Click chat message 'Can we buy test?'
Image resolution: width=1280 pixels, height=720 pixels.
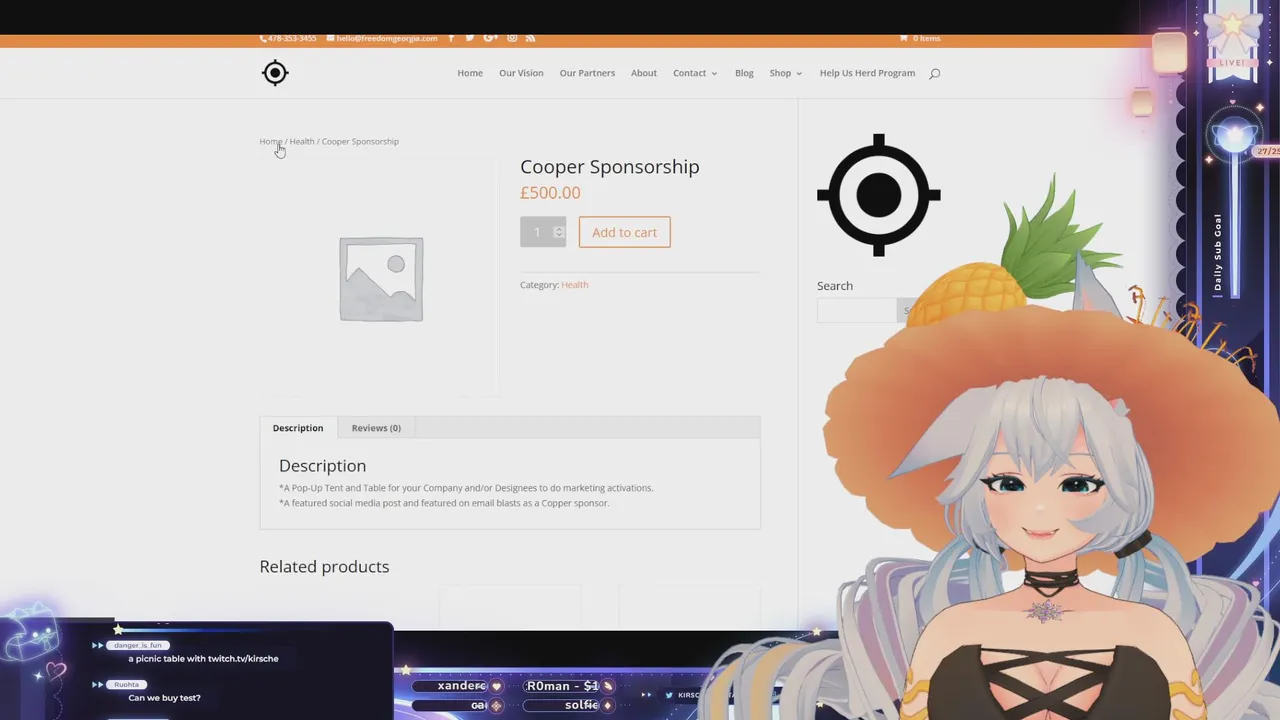click(164, 698)
